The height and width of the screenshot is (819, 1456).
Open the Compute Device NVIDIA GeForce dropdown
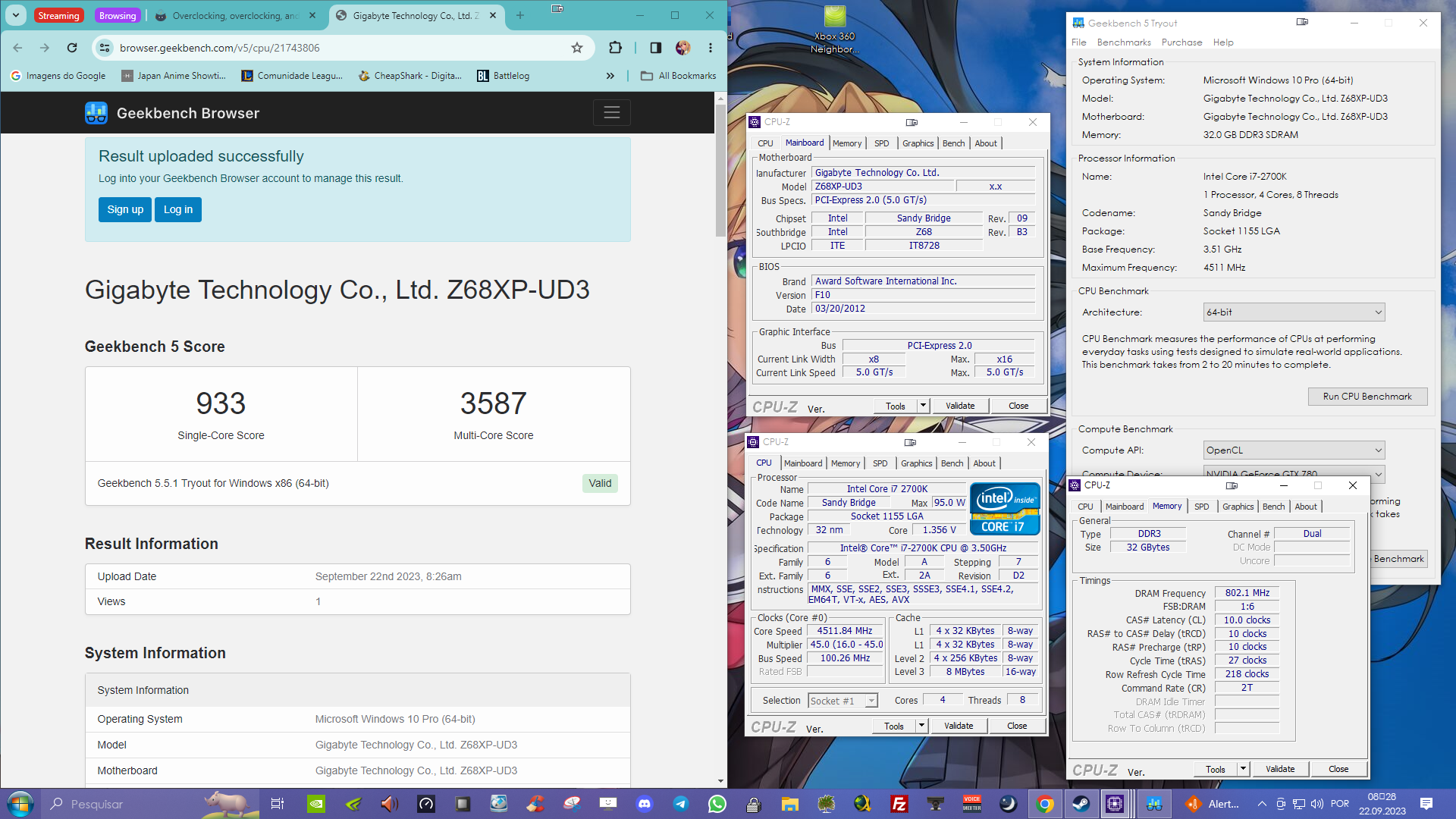point(1294,473)
